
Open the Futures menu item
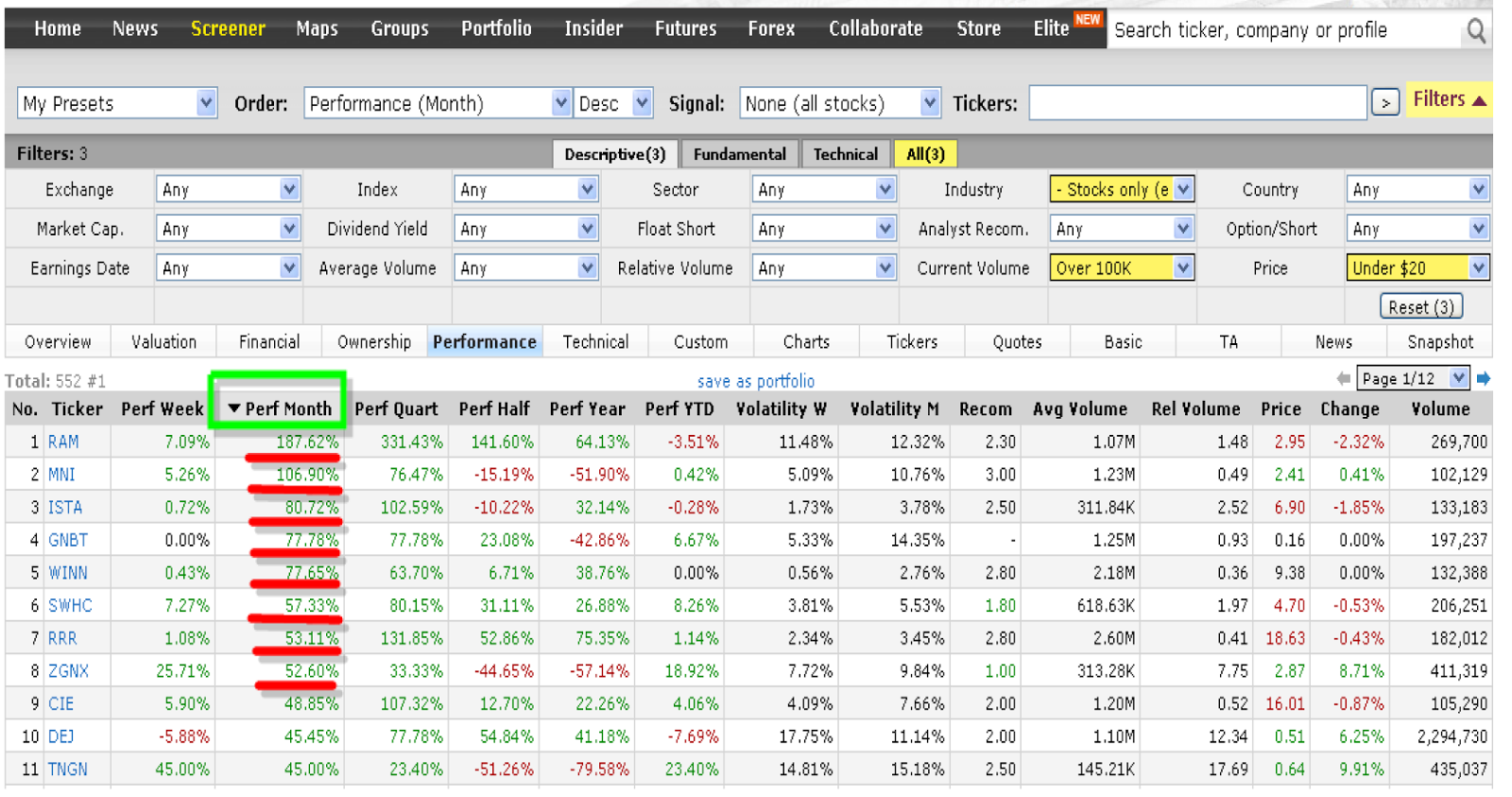click(686, 29)
